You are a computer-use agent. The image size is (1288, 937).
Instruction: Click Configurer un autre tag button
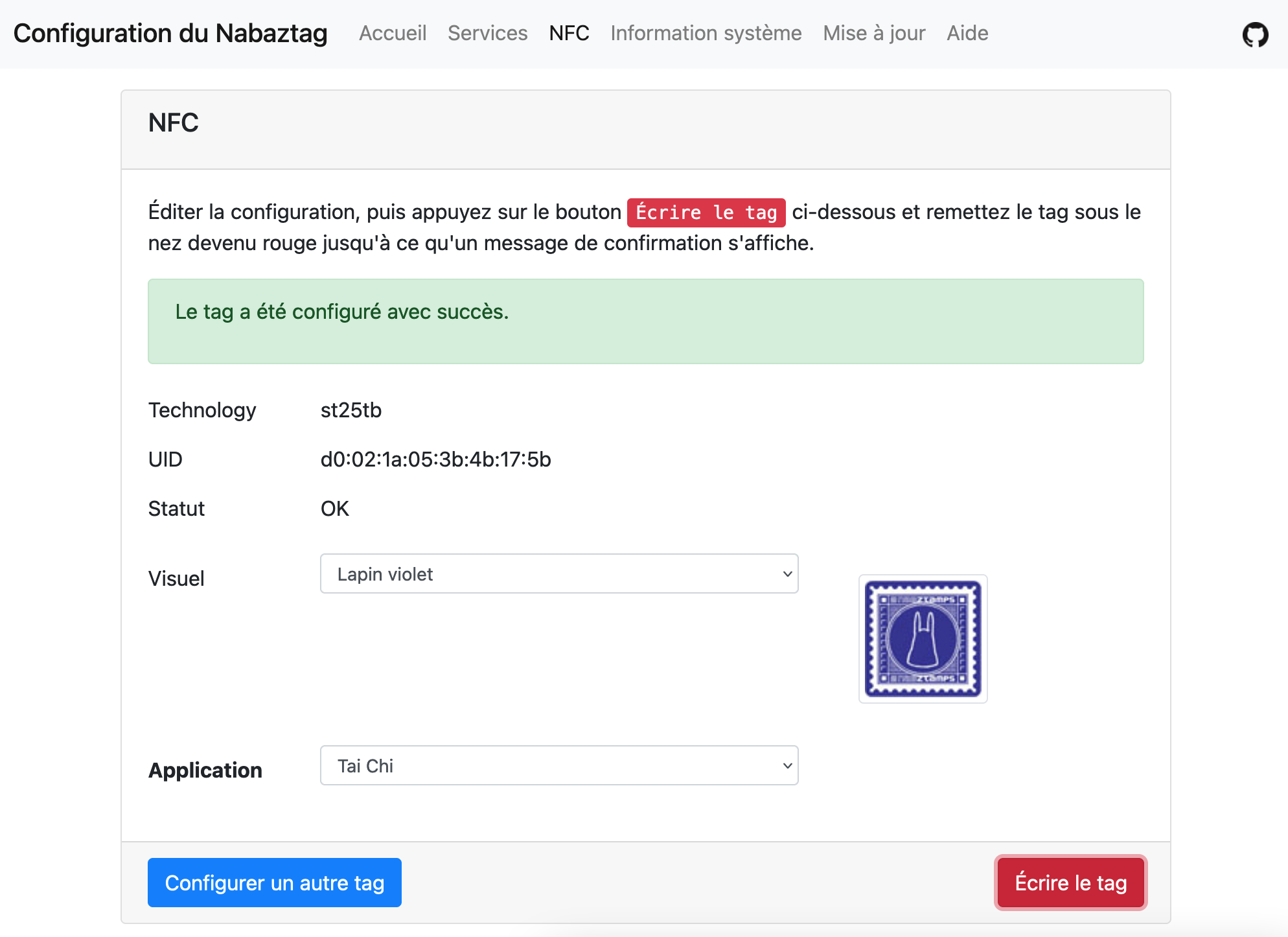pyautogui.click(x=275, y=883)
